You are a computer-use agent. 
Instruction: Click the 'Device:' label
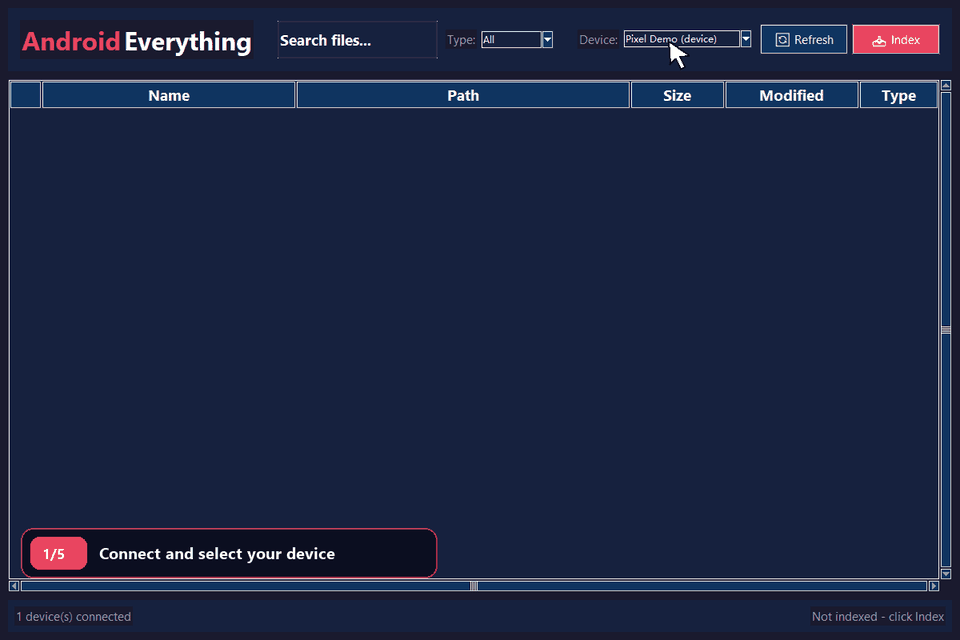point(598,40)
